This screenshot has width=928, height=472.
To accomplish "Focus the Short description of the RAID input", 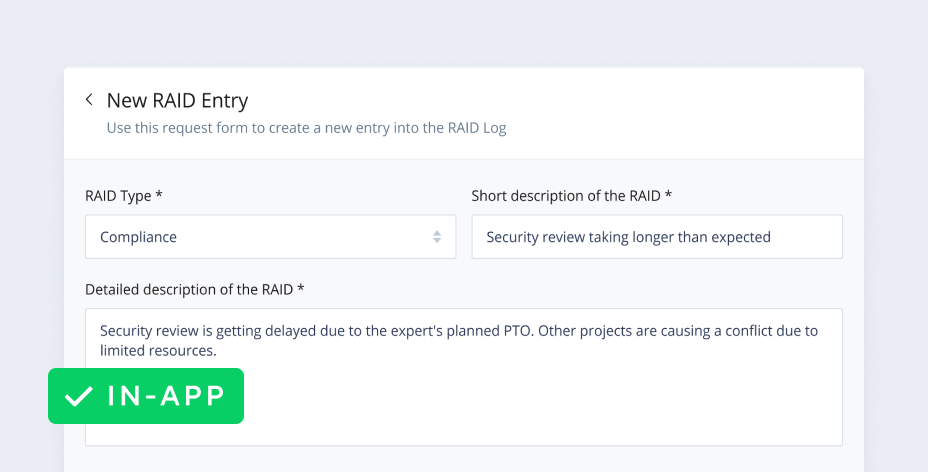I will coord(656,237).
